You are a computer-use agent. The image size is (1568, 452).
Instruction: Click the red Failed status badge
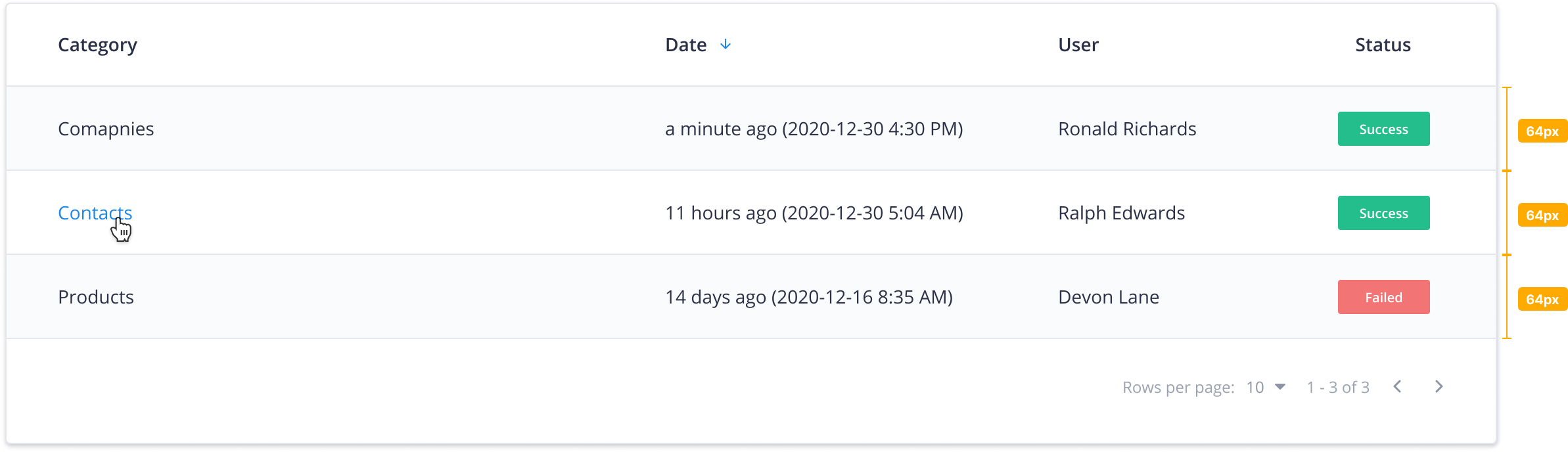tap(1383, 297)
